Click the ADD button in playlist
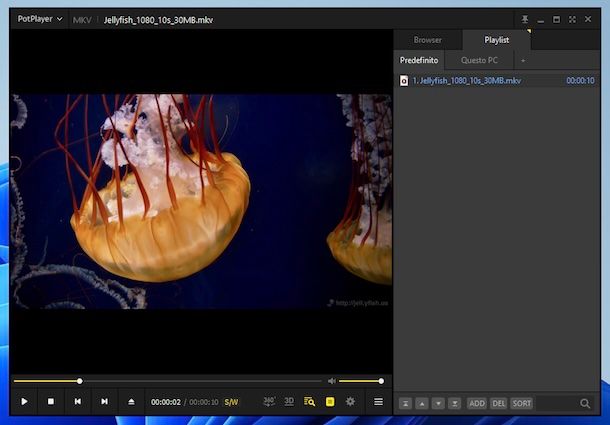Viewport: 610px width, 425px height. tap(476, 403)
